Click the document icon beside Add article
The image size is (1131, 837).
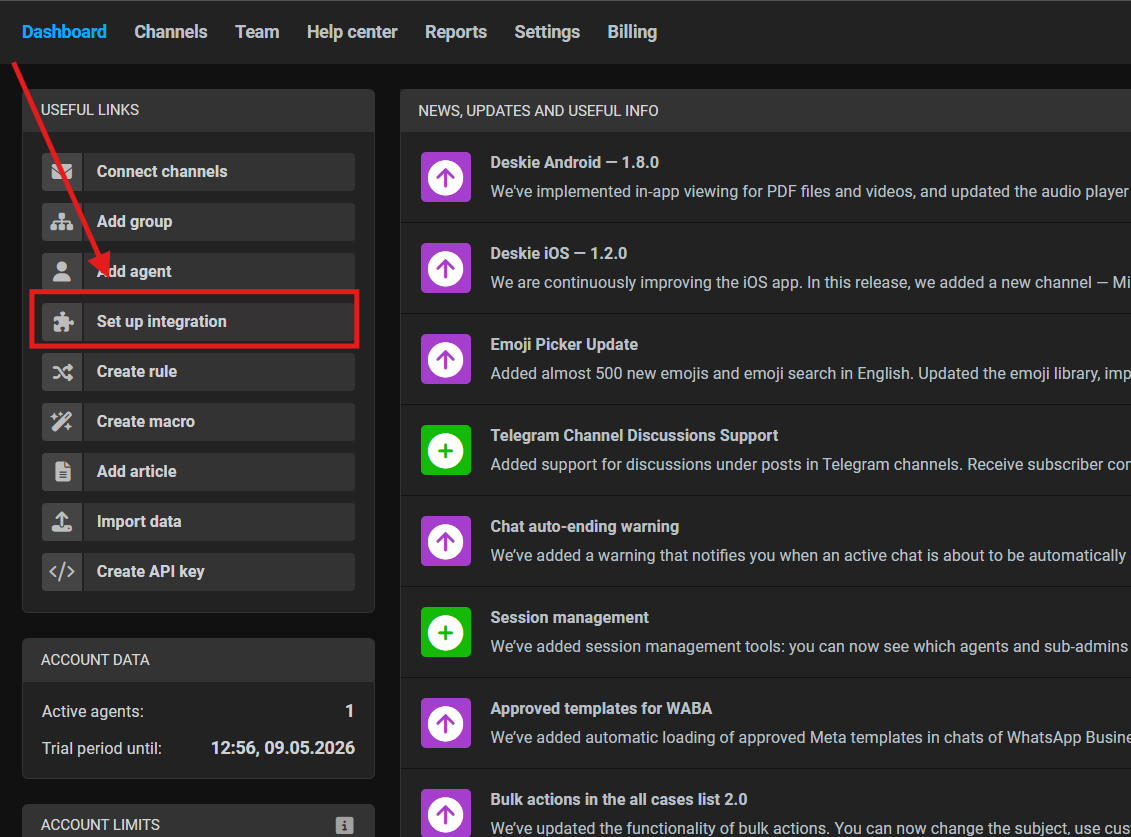pos(62,472)
